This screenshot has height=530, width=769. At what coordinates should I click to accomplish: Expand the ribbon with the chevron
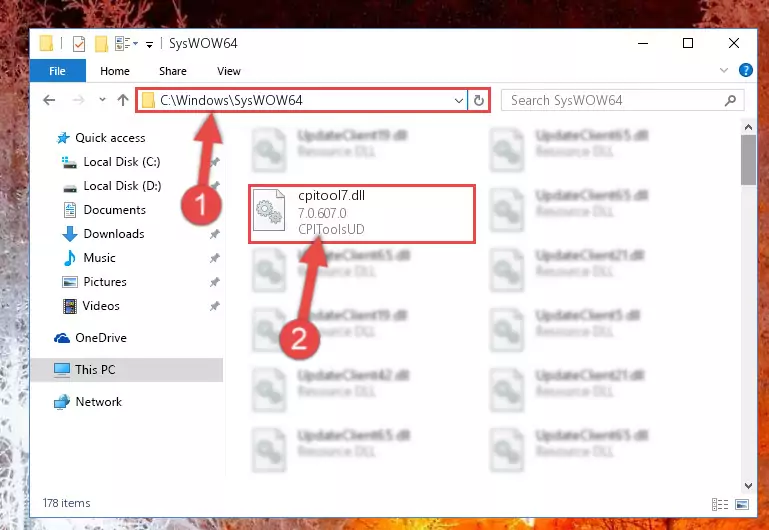coord(723,71)
